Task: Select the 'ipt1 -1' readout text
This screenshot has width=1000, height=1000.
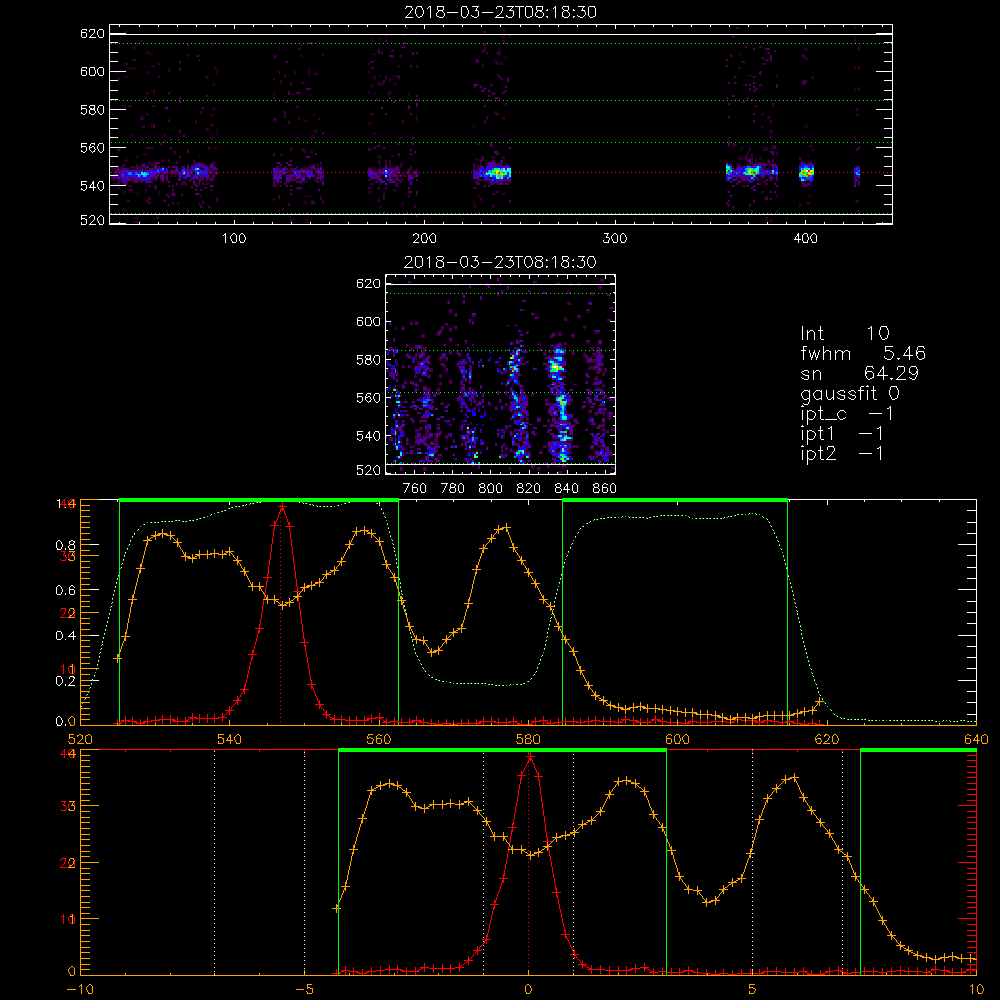Action: pos(842,434)
